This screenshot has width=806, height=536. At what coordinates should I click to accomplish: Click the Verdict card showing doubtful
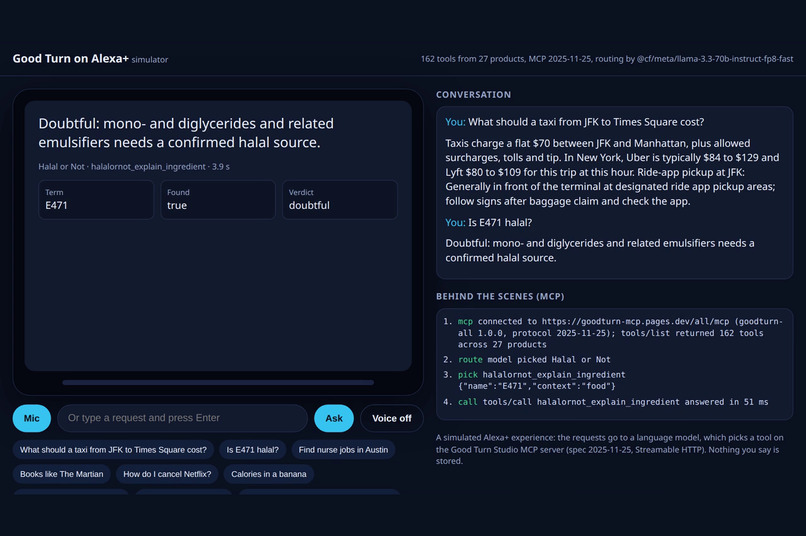[340, 200]
